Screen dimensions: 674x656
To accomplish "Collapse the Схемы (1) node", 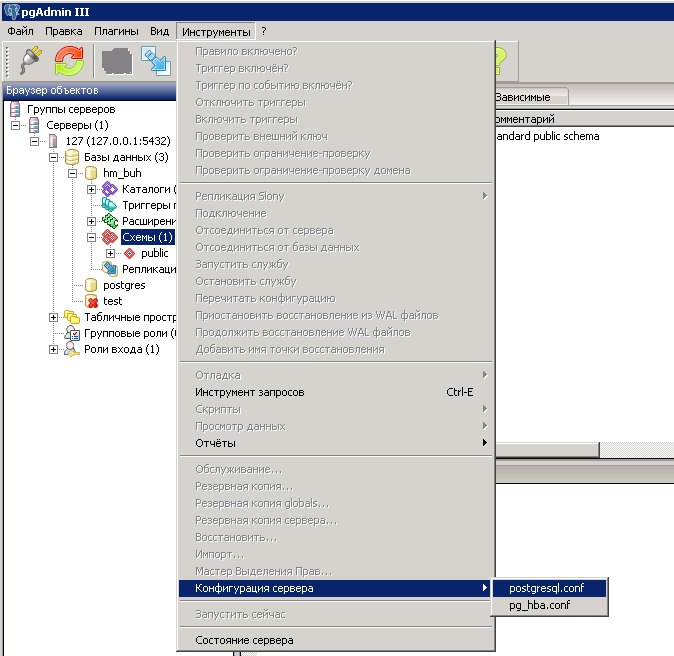I will 91,237.
